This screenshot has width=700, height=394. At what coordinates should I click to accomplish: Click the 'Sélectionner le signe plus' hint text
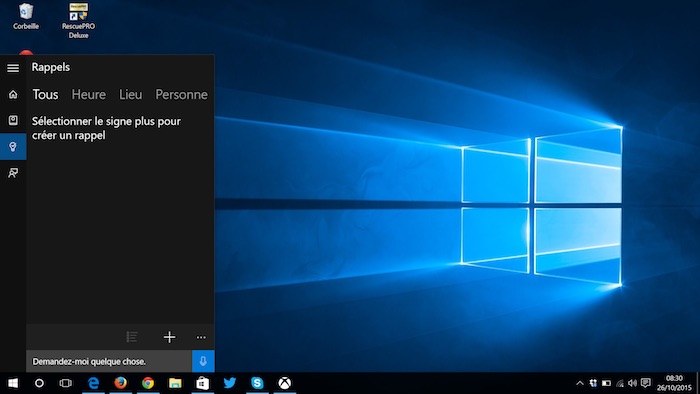[x=106, y=128]
